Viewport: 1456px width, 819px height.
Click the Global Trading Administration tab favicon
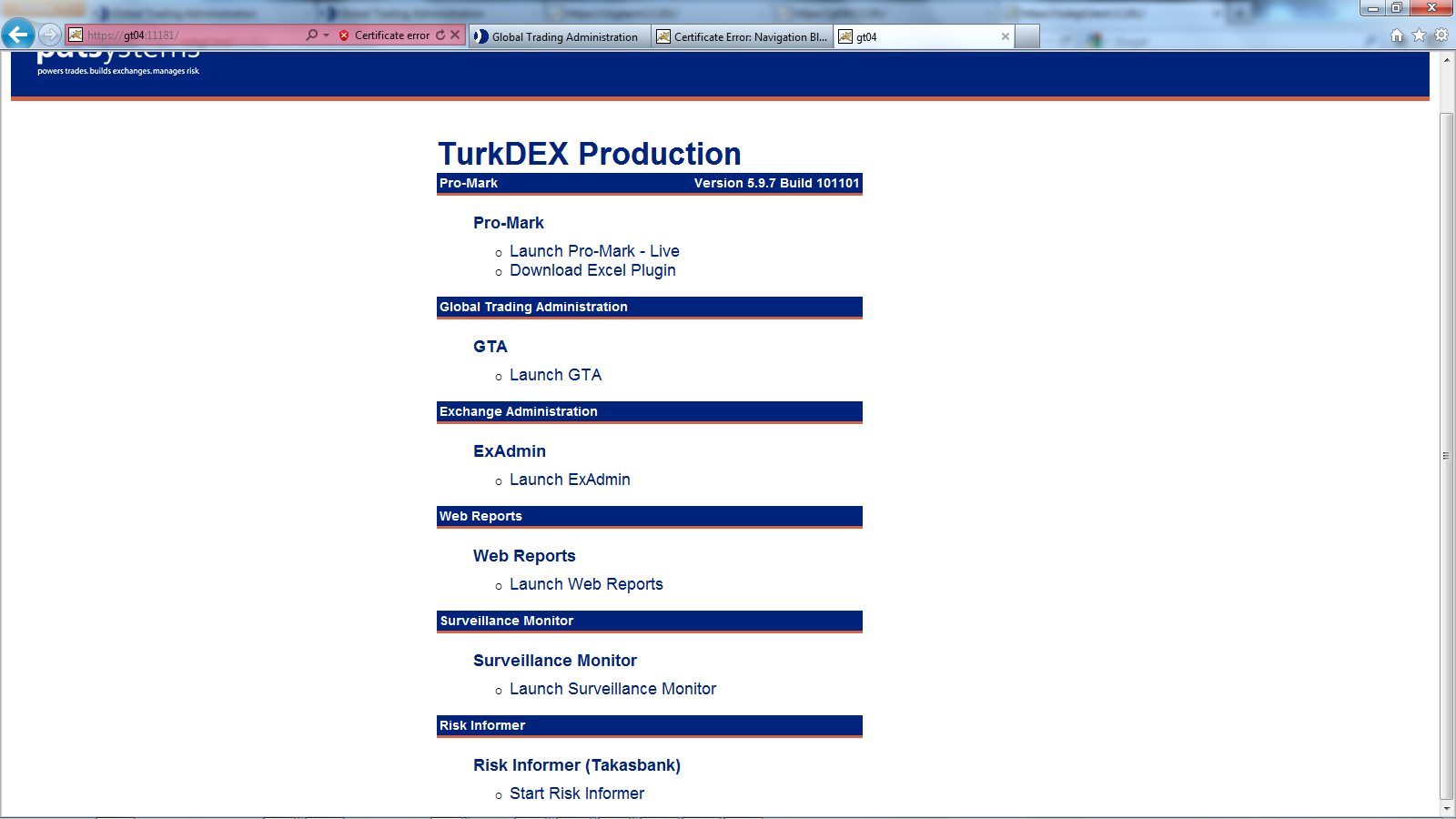point(480,36)
